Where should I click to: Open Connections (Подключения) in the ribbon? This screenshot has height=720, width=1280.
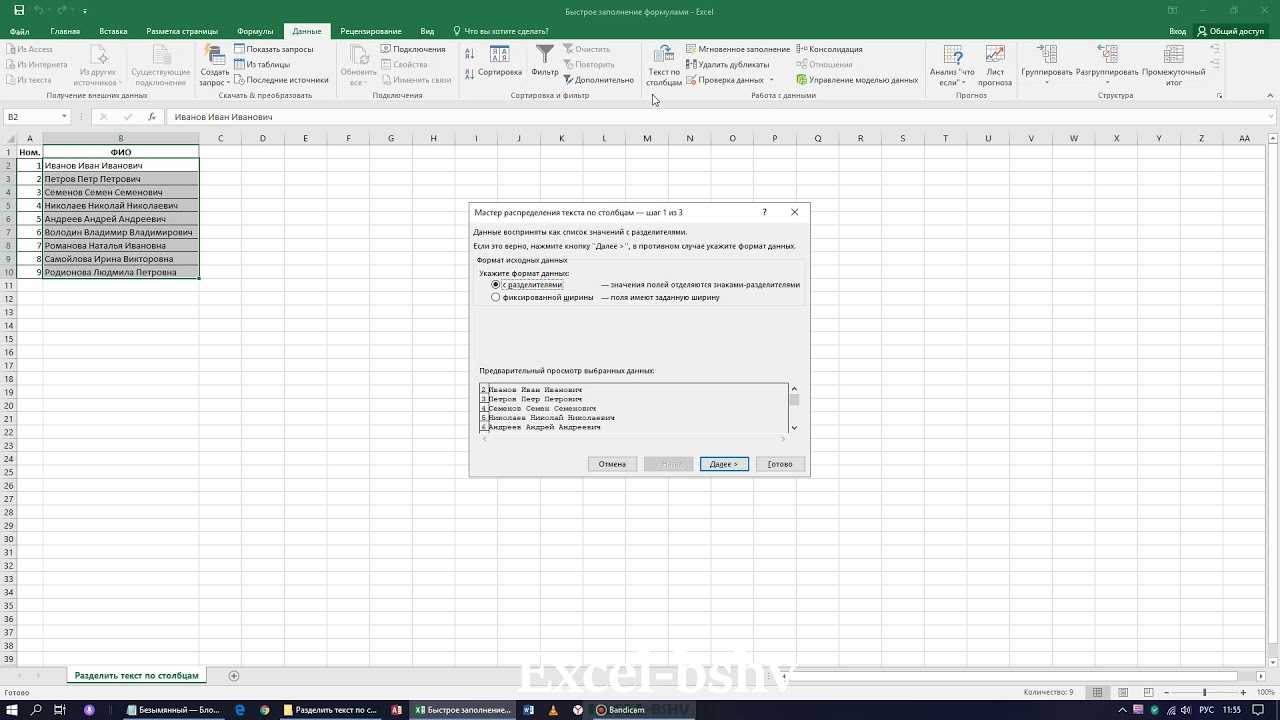(x=413, y=49)
